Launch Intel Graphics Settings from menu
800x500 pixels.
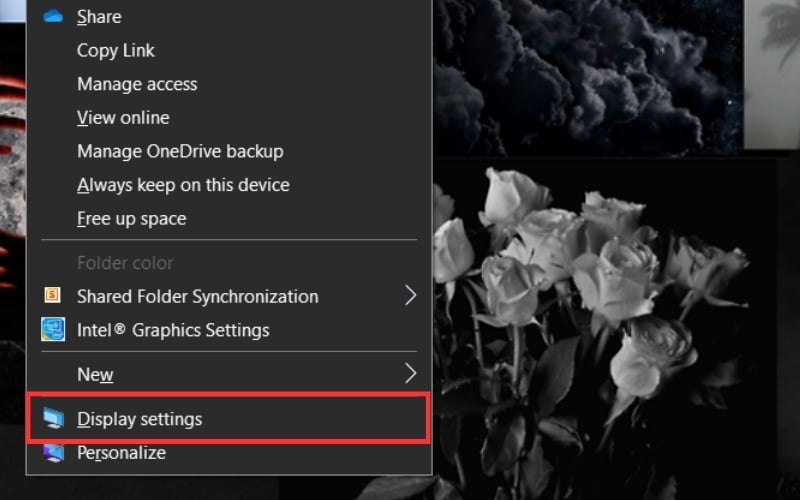pos(229,330)
